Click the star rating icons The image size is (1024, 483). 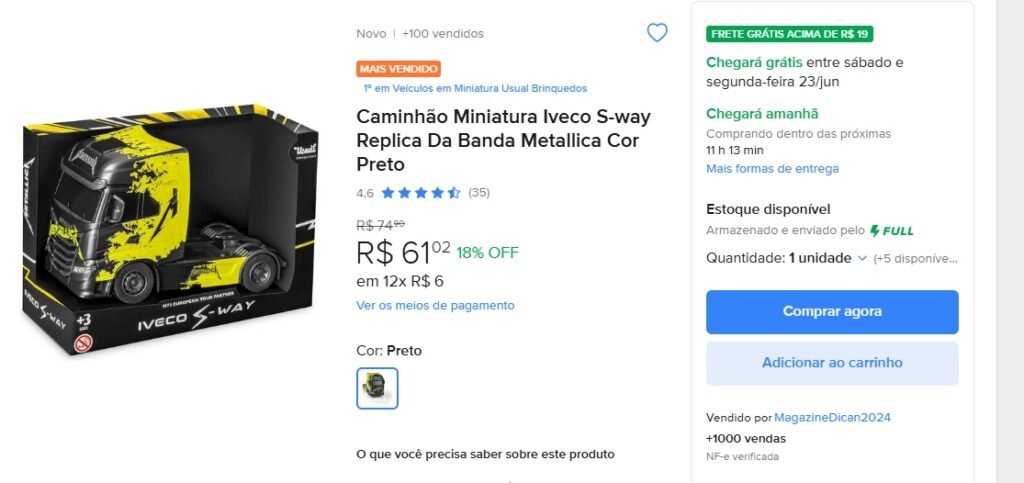(x=421, y=192)
